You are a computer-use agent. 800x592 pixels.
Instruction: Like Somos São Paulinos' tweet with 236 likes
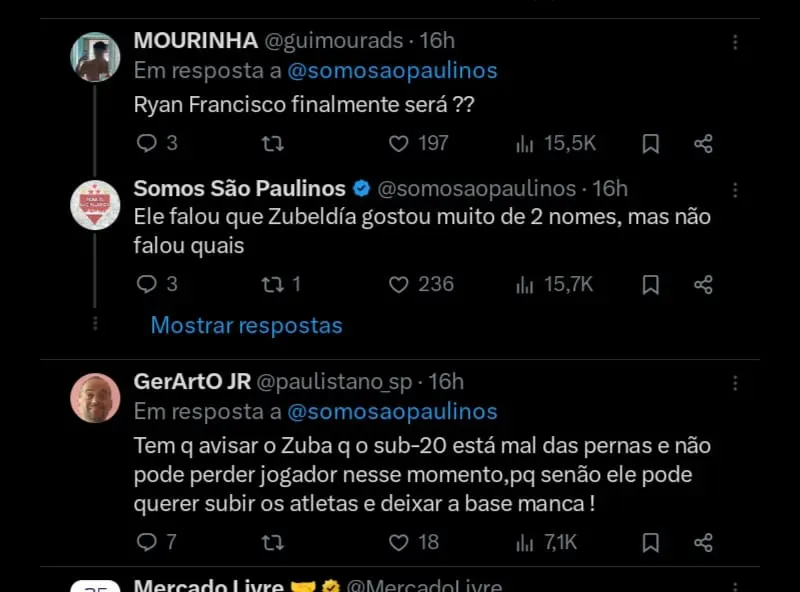click(x=399, y=285)
